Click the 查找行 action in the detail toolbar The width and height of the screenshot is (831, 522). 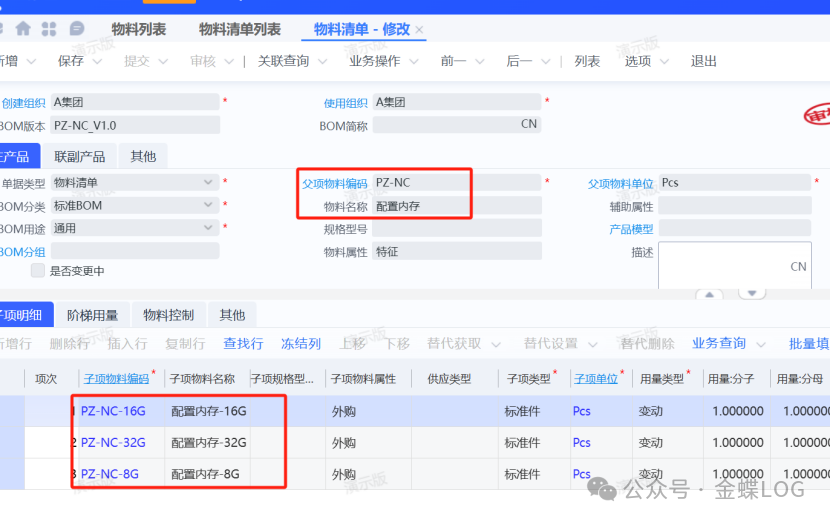(243, 343)
